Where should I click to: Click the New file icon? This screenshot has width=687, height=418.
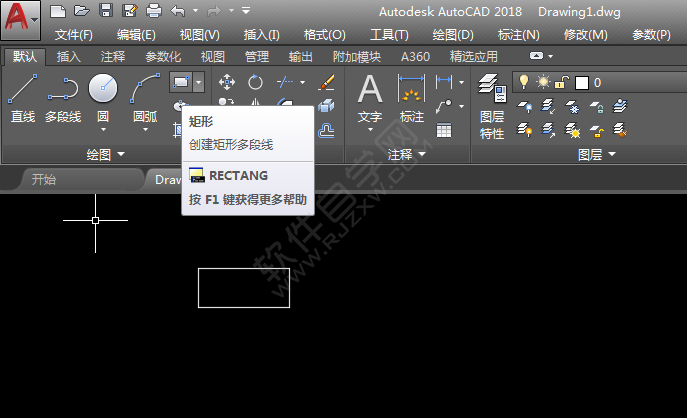[x=58, y=11]
